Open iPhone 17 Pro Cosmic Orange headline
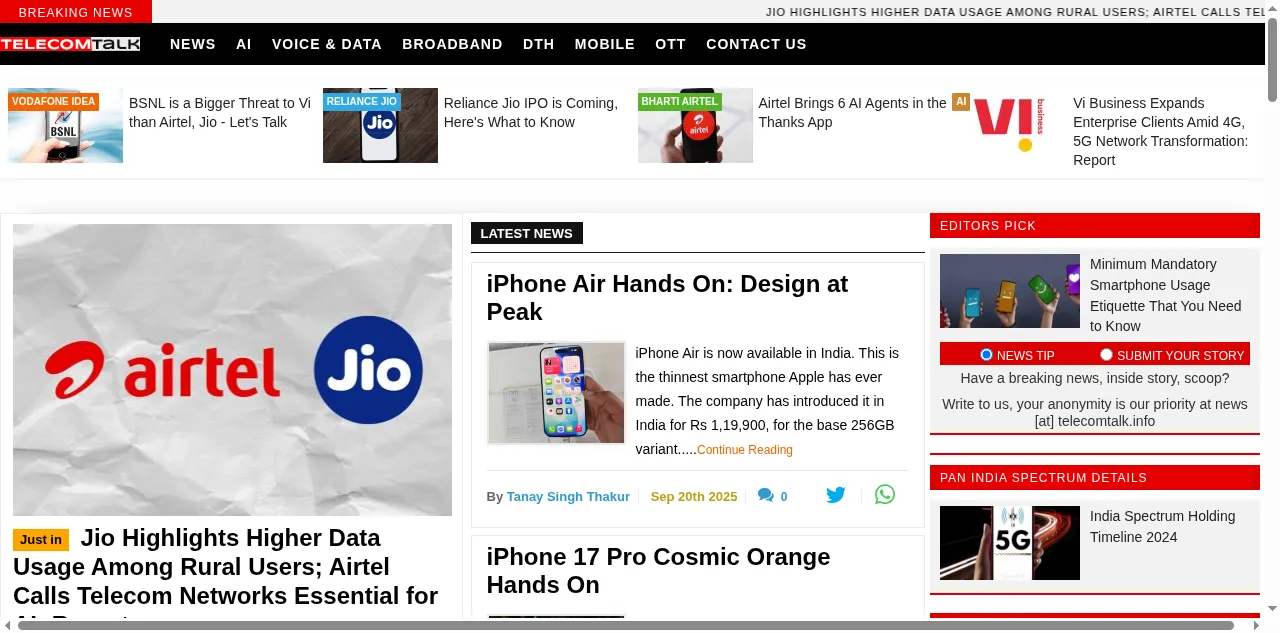 [x=658, y=571]
